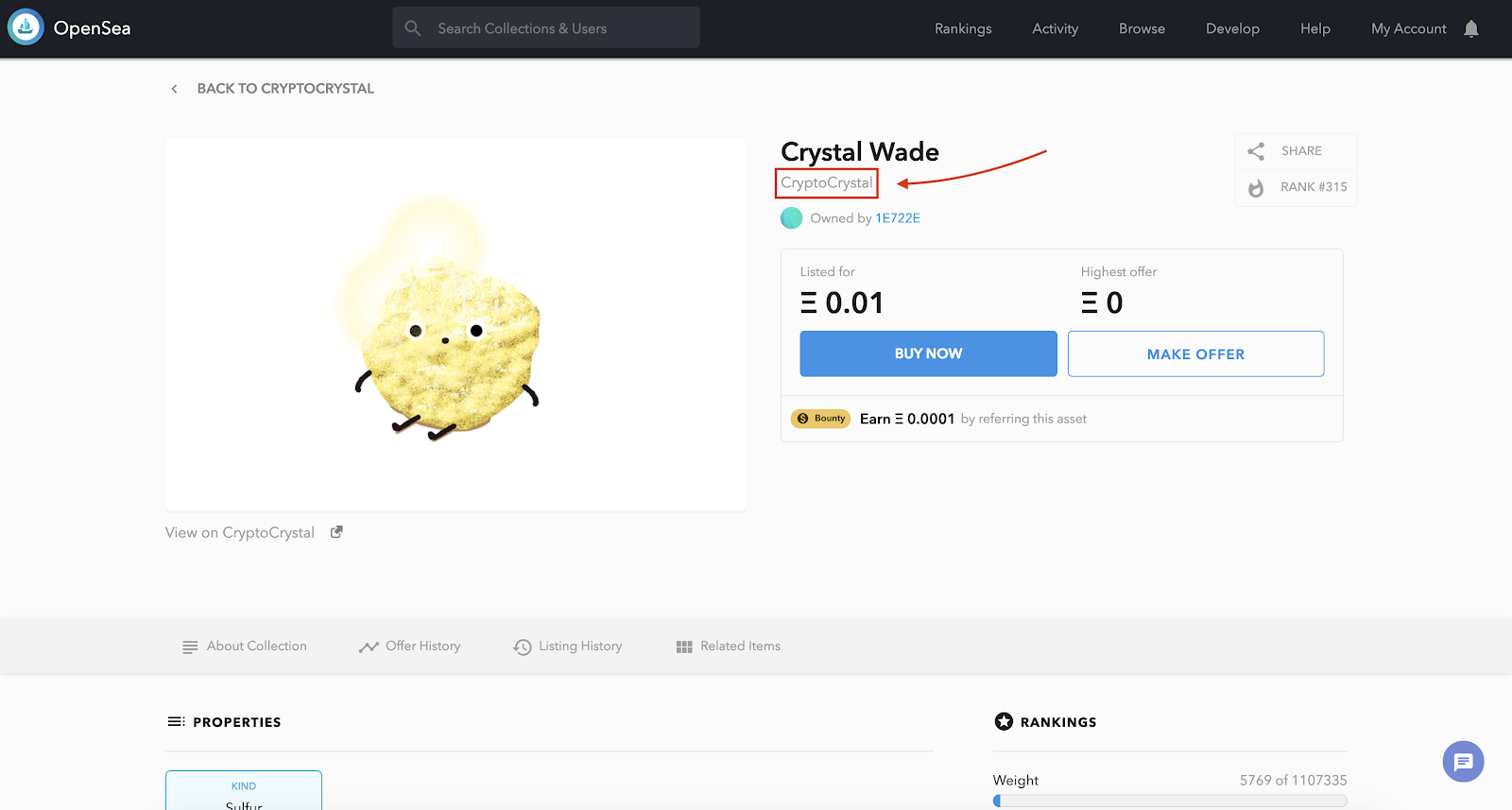
Task: Click RANK #315 text
Action: pos(1314,187)
